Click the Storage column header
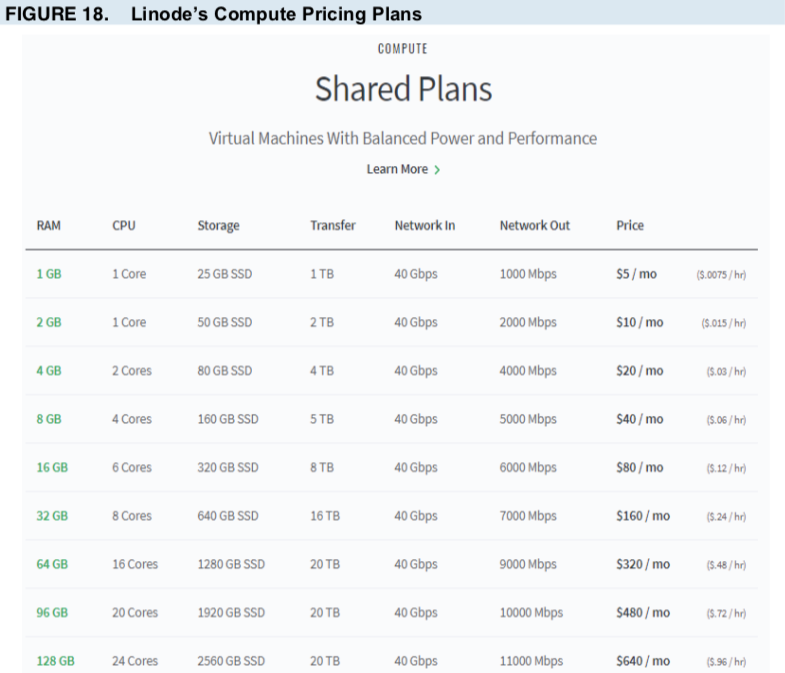Viewport: 785px width, 673px height. [x=218, y=226]
